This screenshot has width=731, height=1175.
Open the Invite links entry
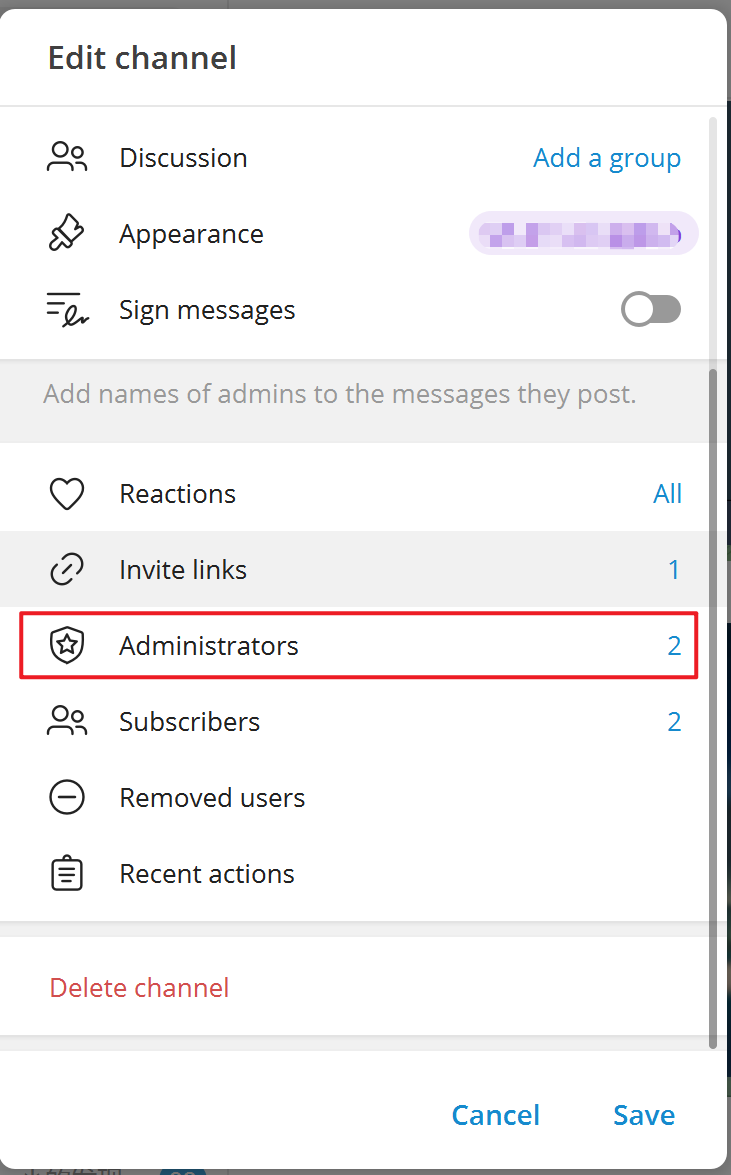pos(183,570)
